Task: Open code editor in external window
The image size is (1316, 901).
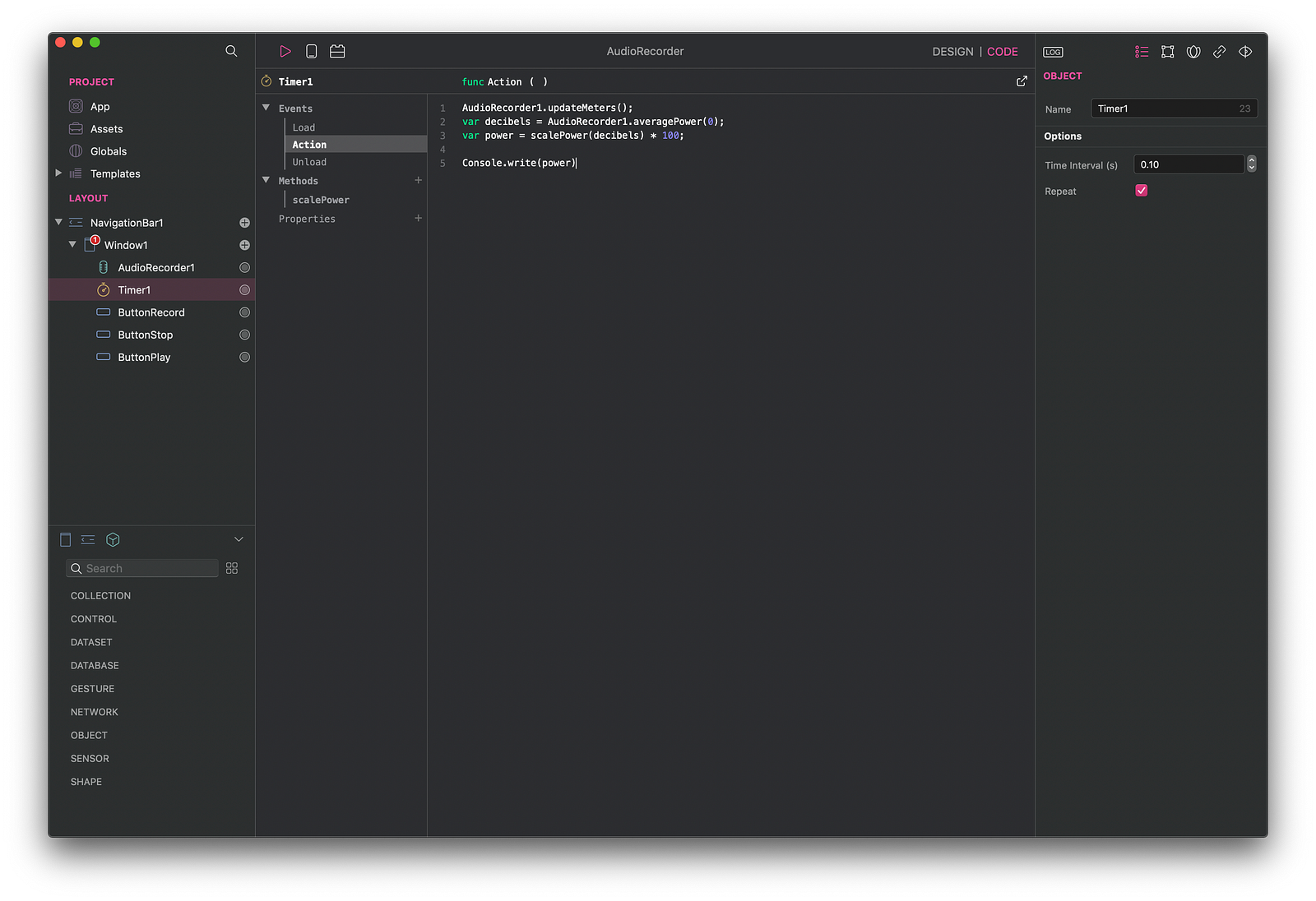Action: [1022, 81]
